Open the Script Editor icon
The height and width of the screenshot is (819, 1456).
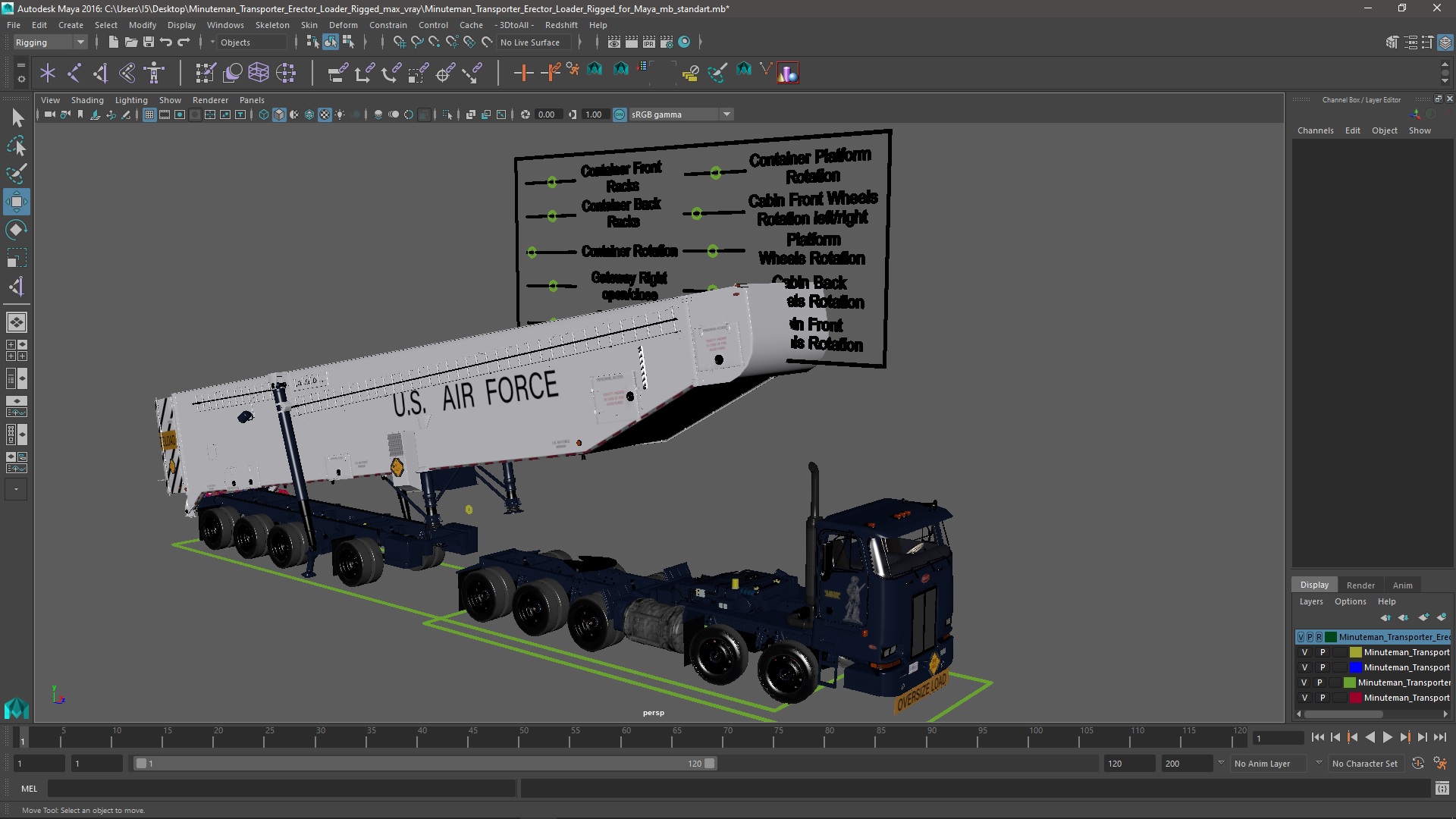pos(1442,789)
